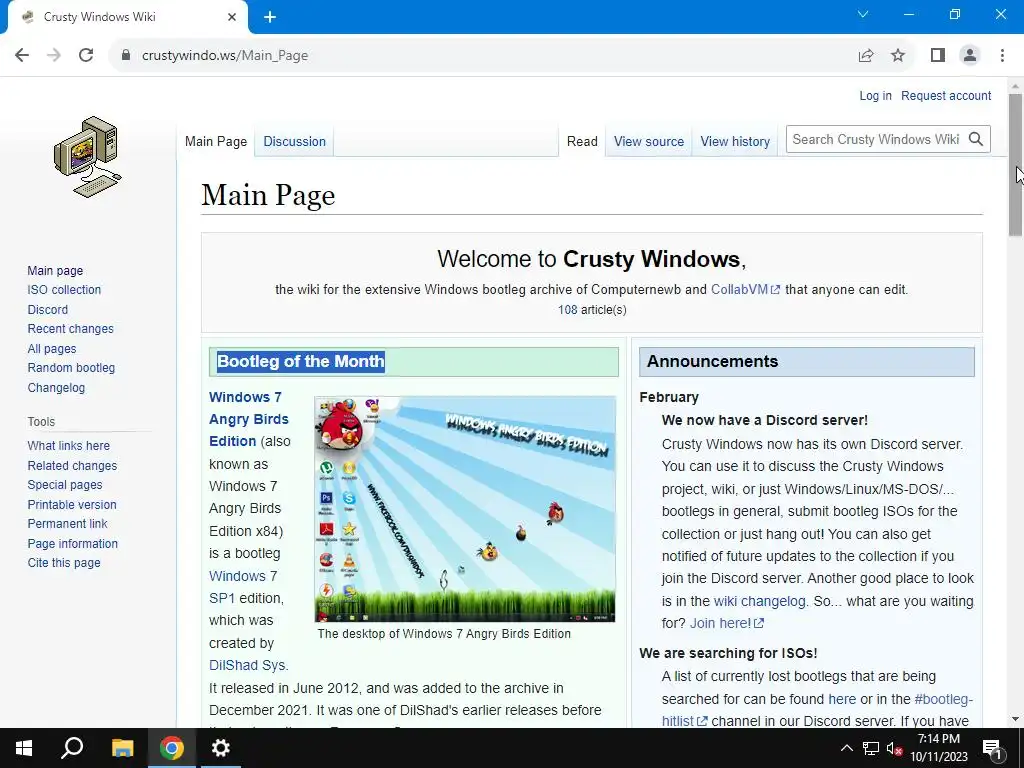Open the View history tab
Screen dimensions: 1024x768
point(735,142)
